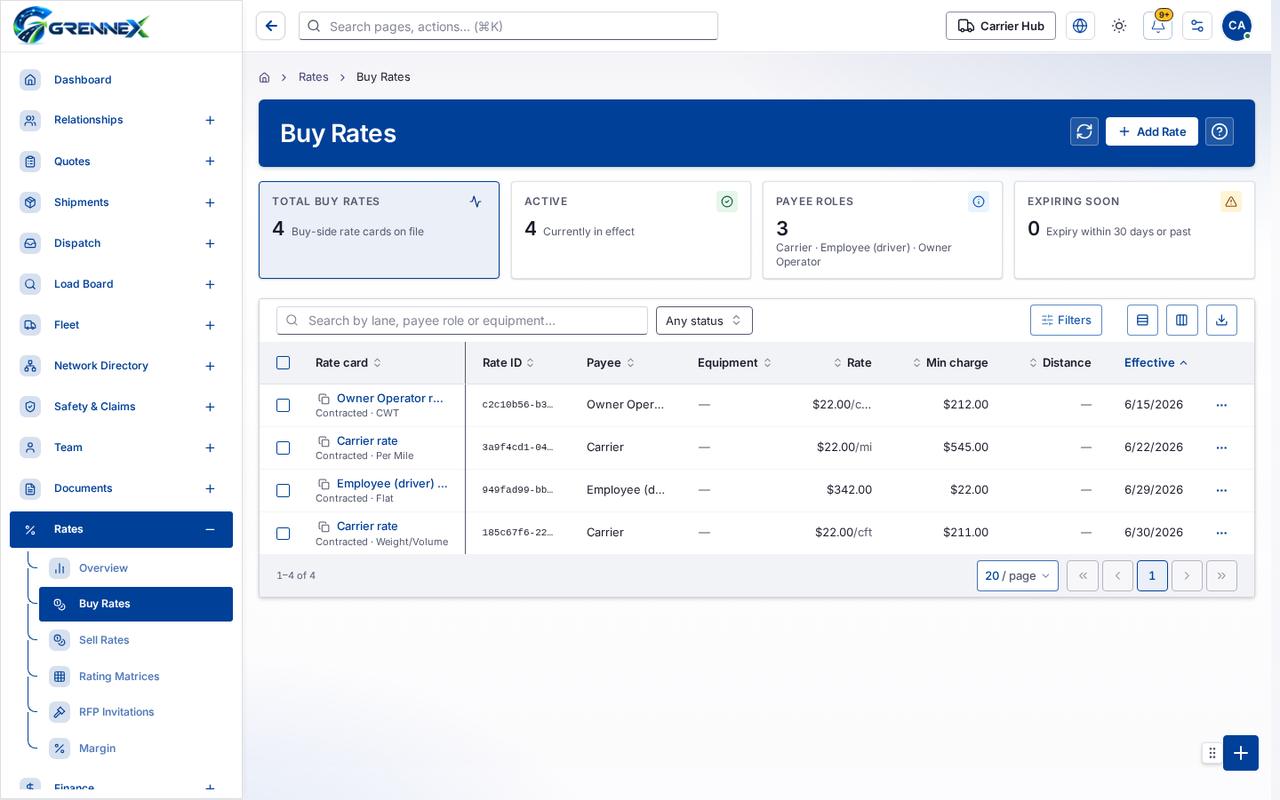Click the Carrier Hub button
Viewport: 1280px width, 800px height.
[1001, 26]
